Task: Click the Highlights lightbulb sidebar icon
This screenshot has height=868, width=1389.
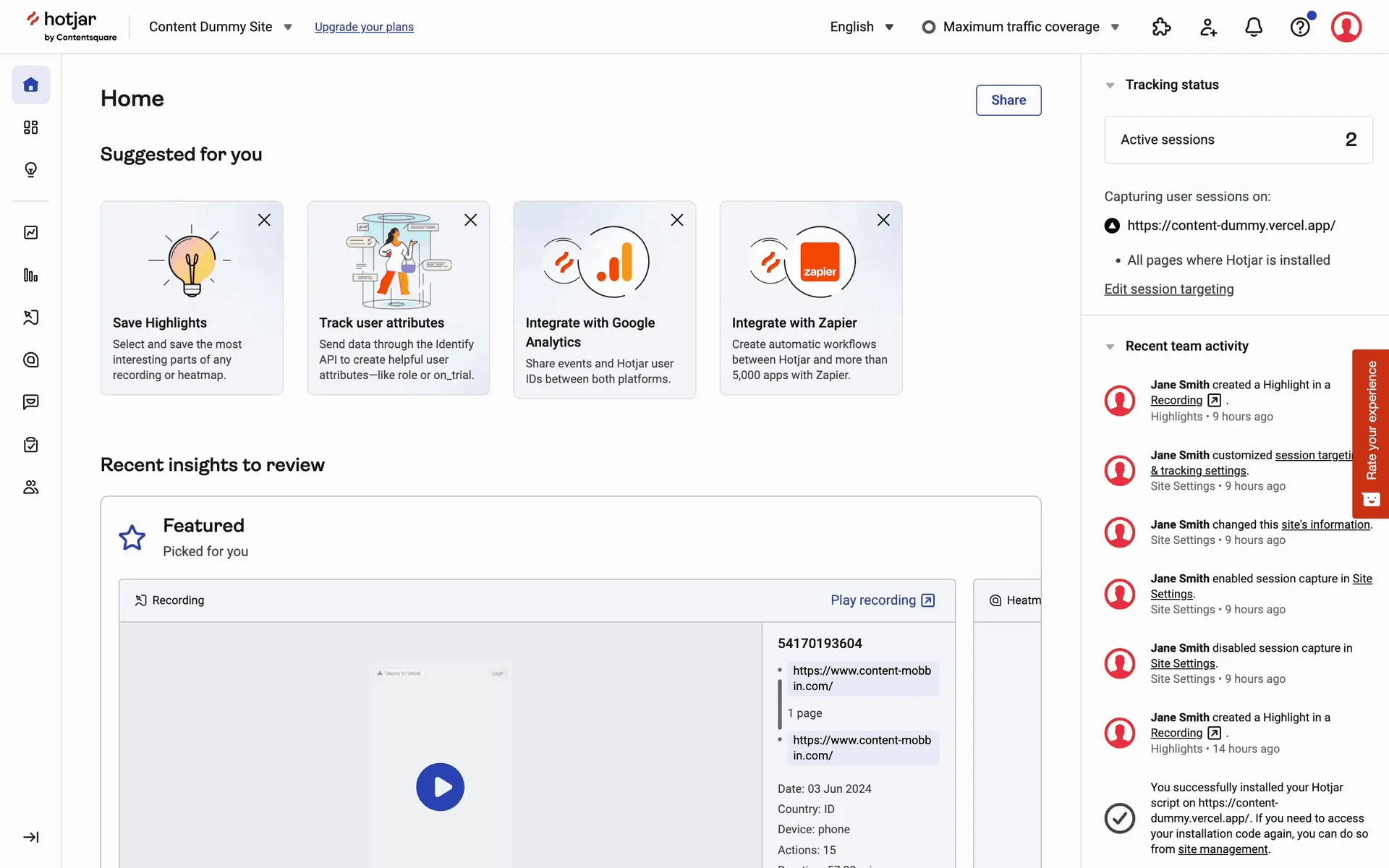Action: click(x=30, y=170)
